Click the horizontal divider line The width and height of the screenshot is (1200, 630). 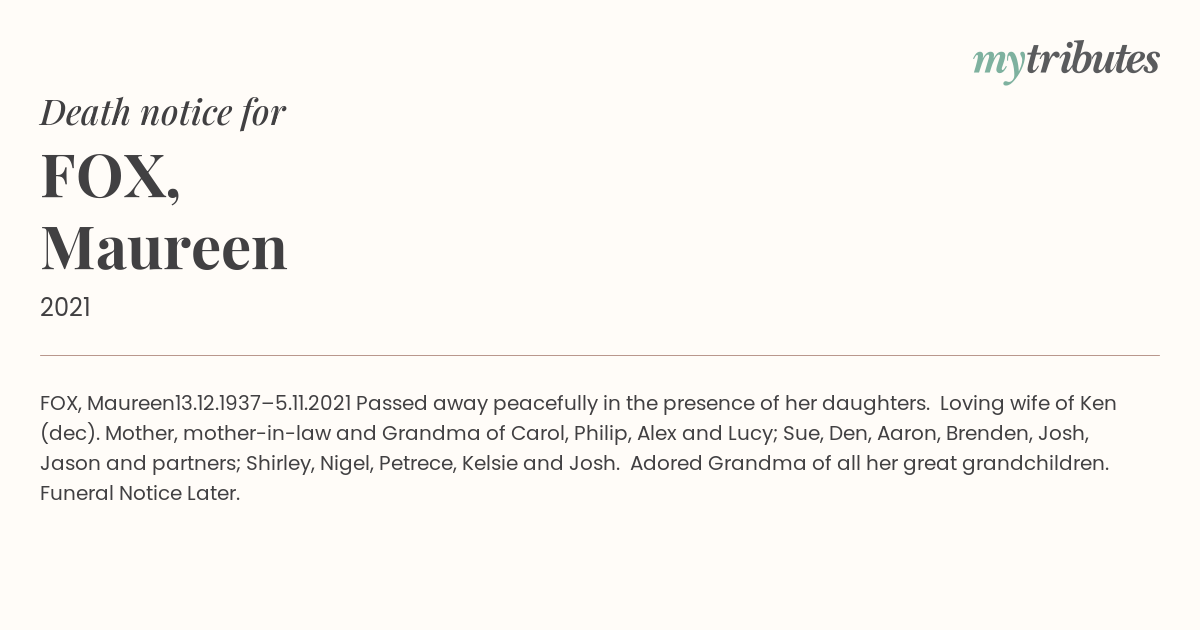(600, 355)
